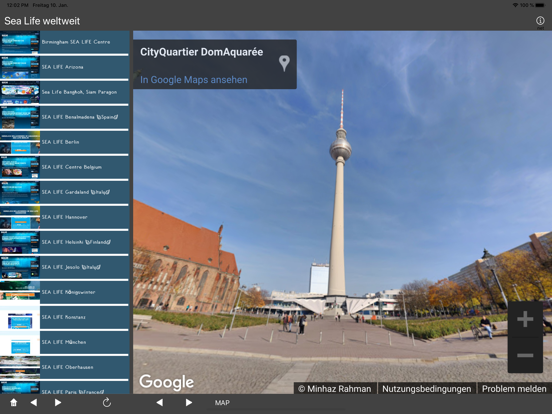Zoom in with the plus button
552x414 pixels.
525,319
